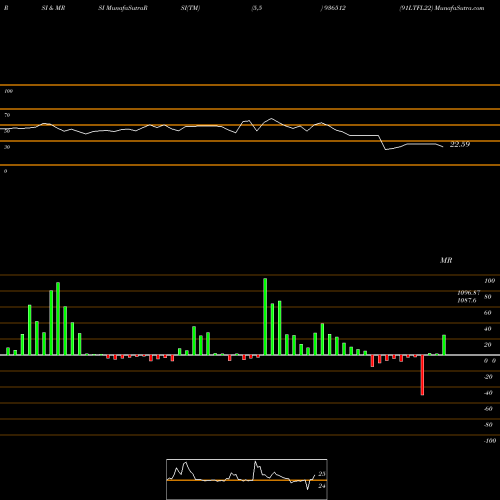500x500 pixels.
Task: Click the 1096.87 price value
Action: coord(469,292)
